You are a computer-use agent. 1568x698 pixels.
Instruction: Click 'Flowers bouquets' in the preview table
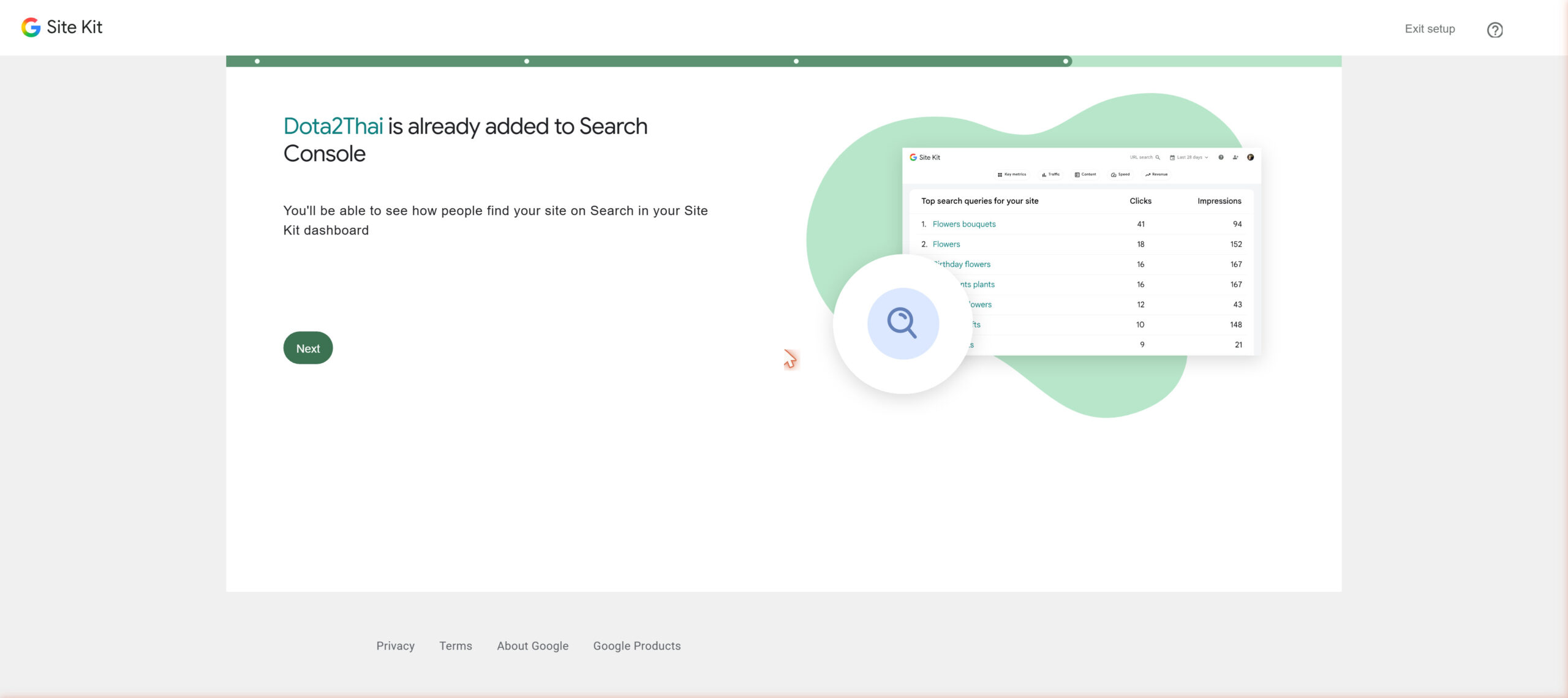click(963, 224)
